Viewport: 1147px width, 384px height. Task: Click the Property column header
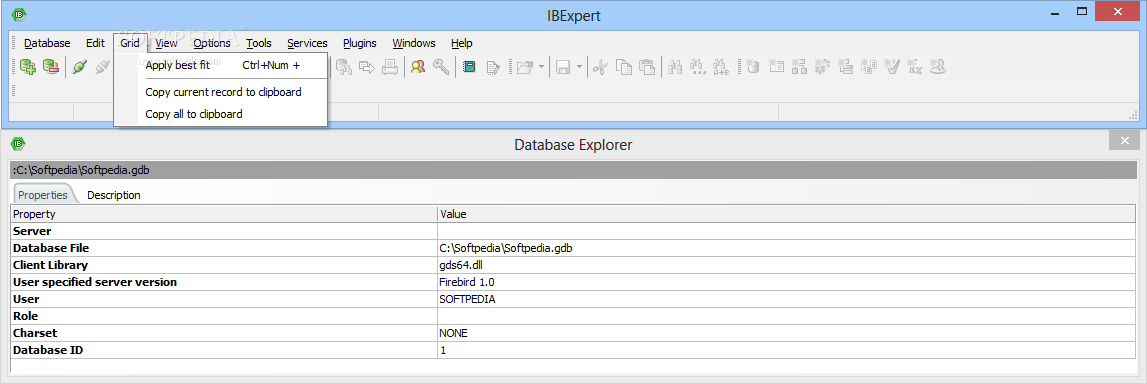point(224,214)
